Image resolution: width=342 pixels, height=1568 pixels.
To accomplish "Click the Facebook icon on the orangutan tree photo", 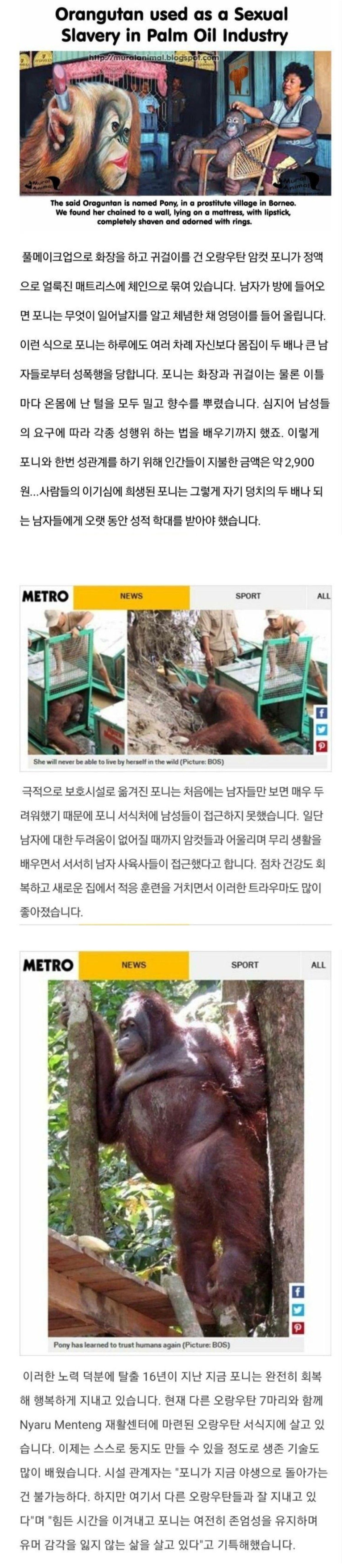I will coord(298,1291).
